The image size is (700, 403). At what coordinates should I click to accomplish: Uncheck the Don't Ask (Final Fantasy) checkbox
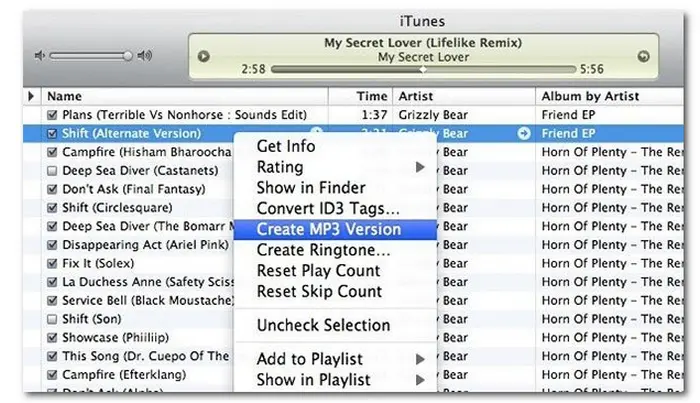pyautogui.click(x=52, y=189)
